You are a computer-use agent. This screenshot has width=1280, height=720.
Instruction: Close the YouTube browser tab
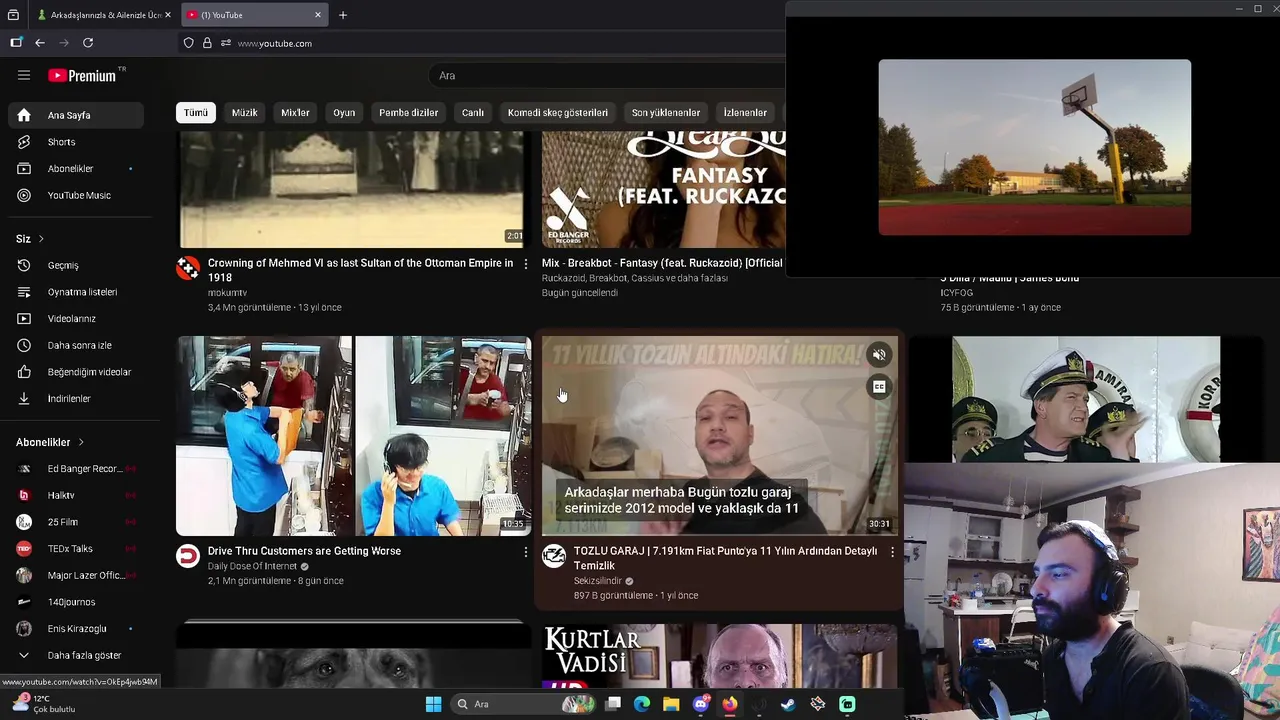pos(318,15)
